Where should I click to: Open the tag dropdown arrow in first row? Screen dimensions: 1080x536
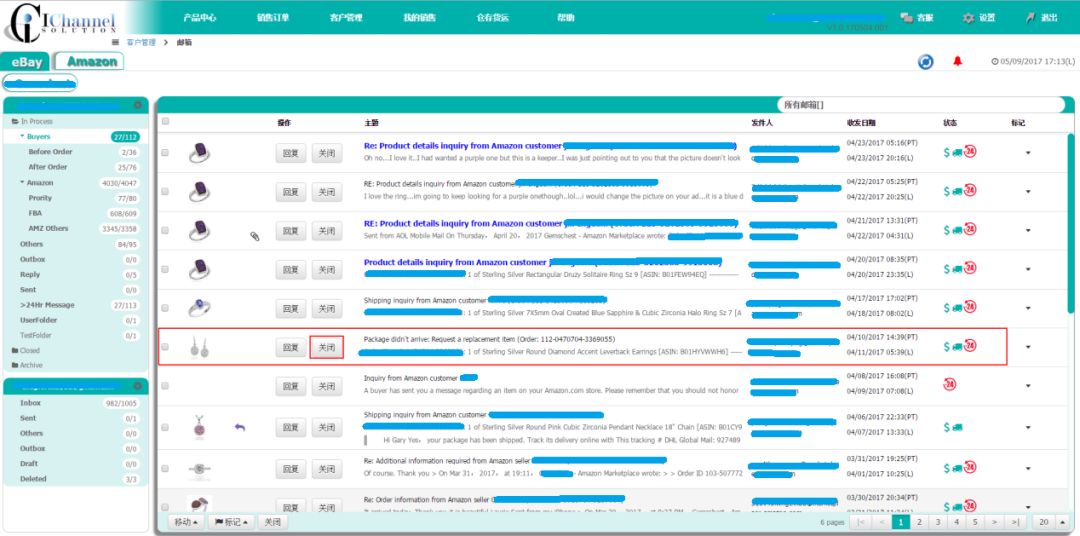tap(1028, 153)
